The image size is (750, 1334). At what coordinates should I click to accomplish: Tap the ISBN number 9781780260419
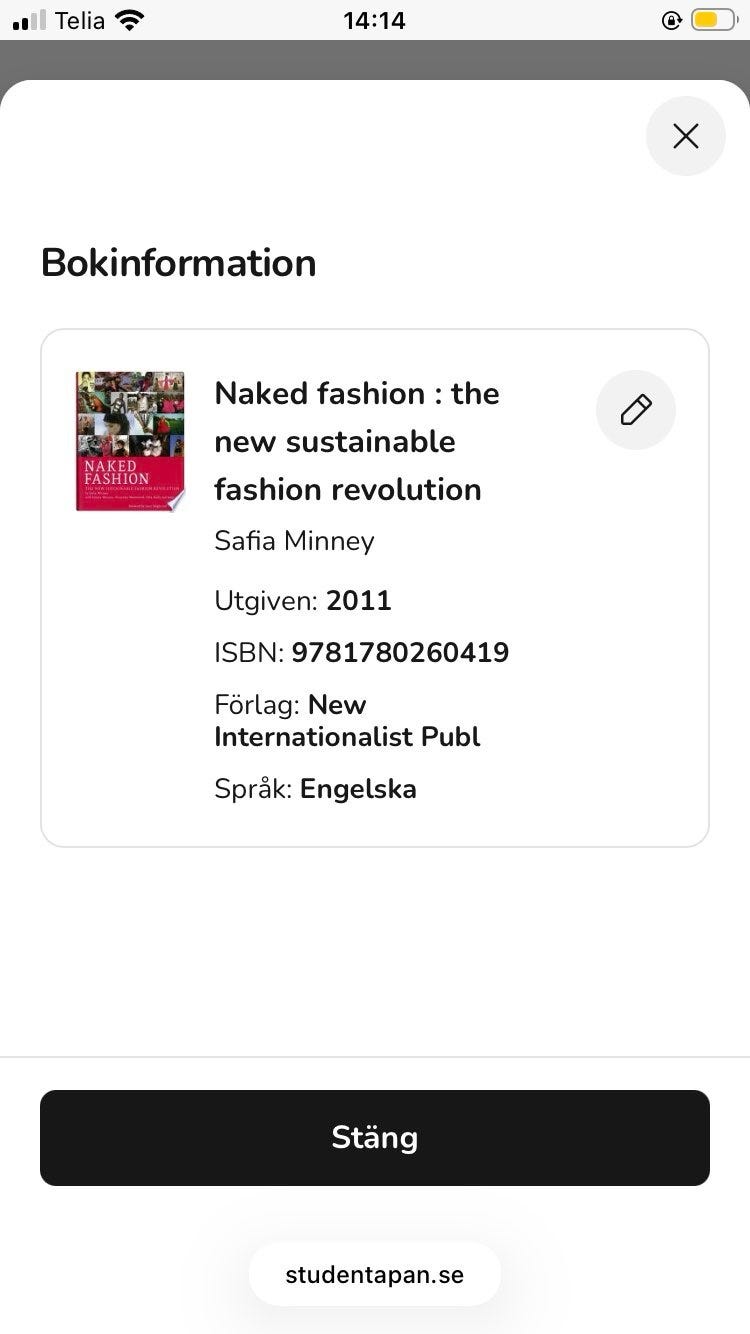(400, 653)
